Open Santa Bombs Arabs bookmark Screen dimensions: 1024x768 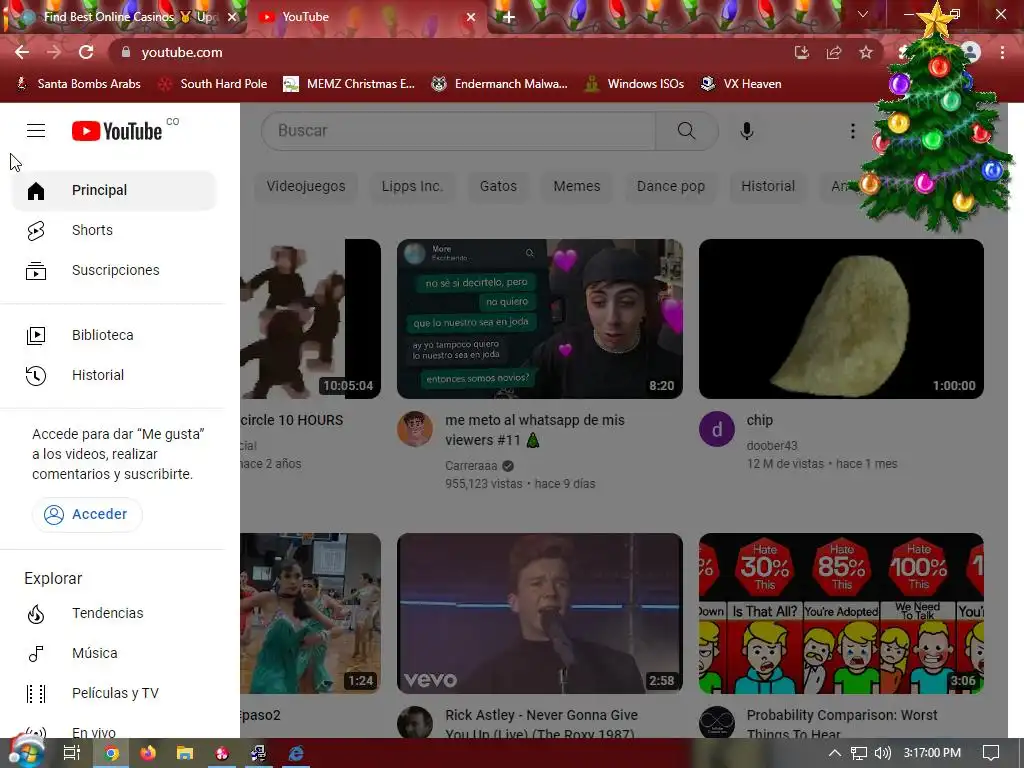(78, 84)
